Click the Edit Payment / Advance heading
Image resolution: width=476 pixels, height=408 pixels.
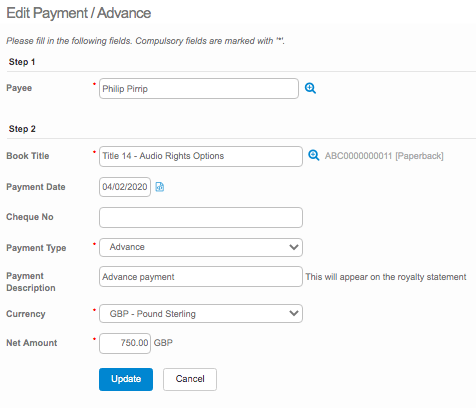[x=79, y=13]
